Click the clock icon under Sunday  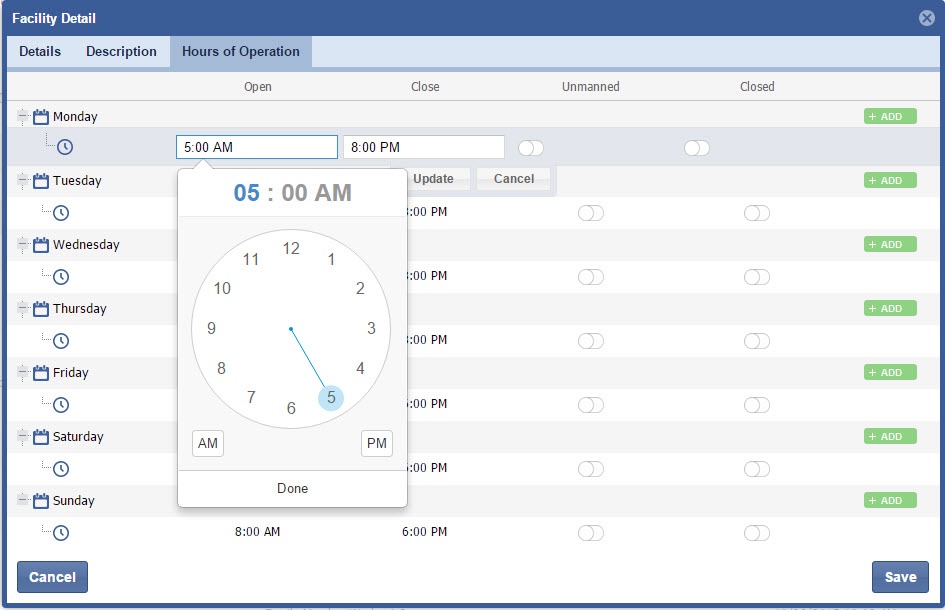click(61, 533)
